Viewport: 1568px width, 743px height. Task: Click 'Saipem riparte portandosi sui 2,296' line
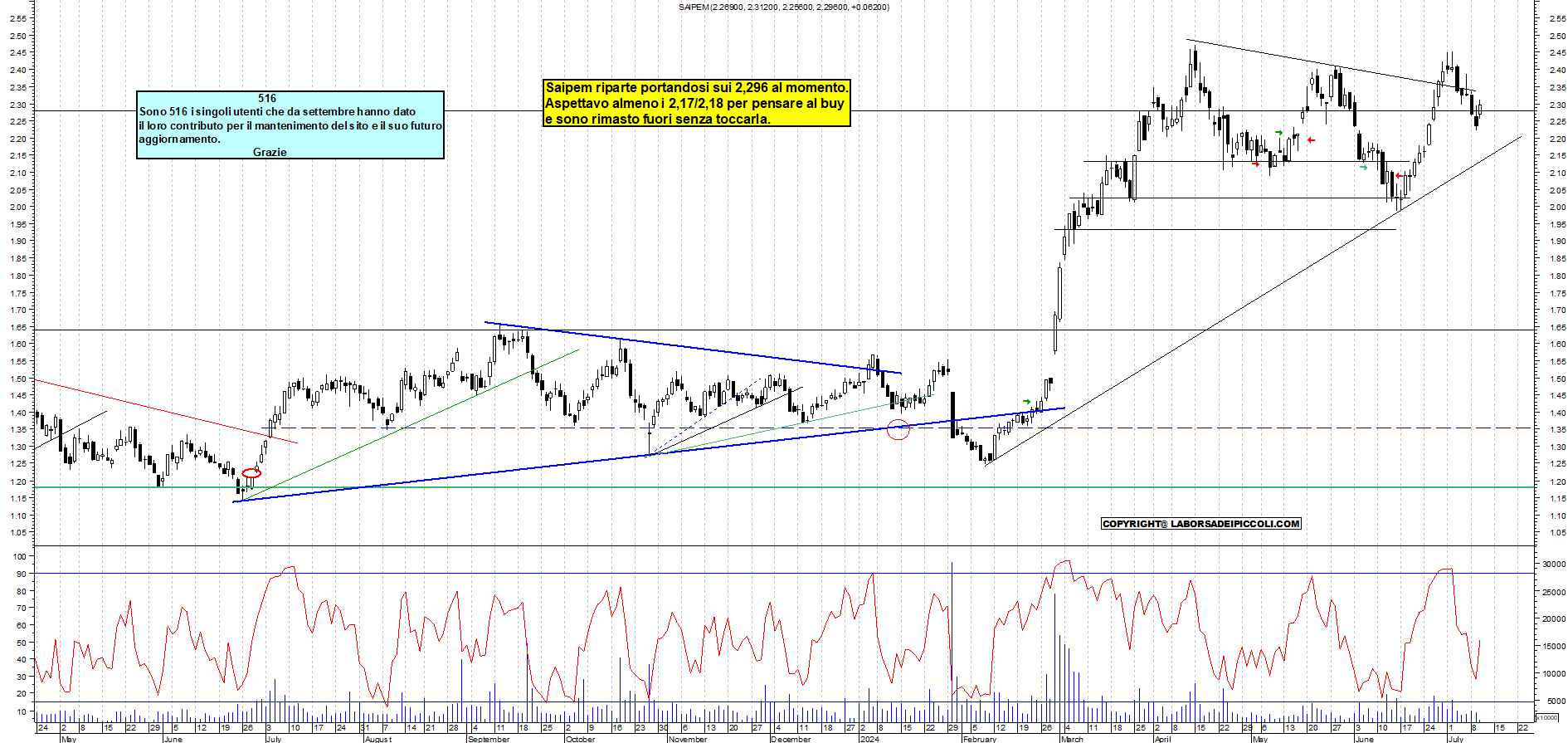click(x=697, y=87)
